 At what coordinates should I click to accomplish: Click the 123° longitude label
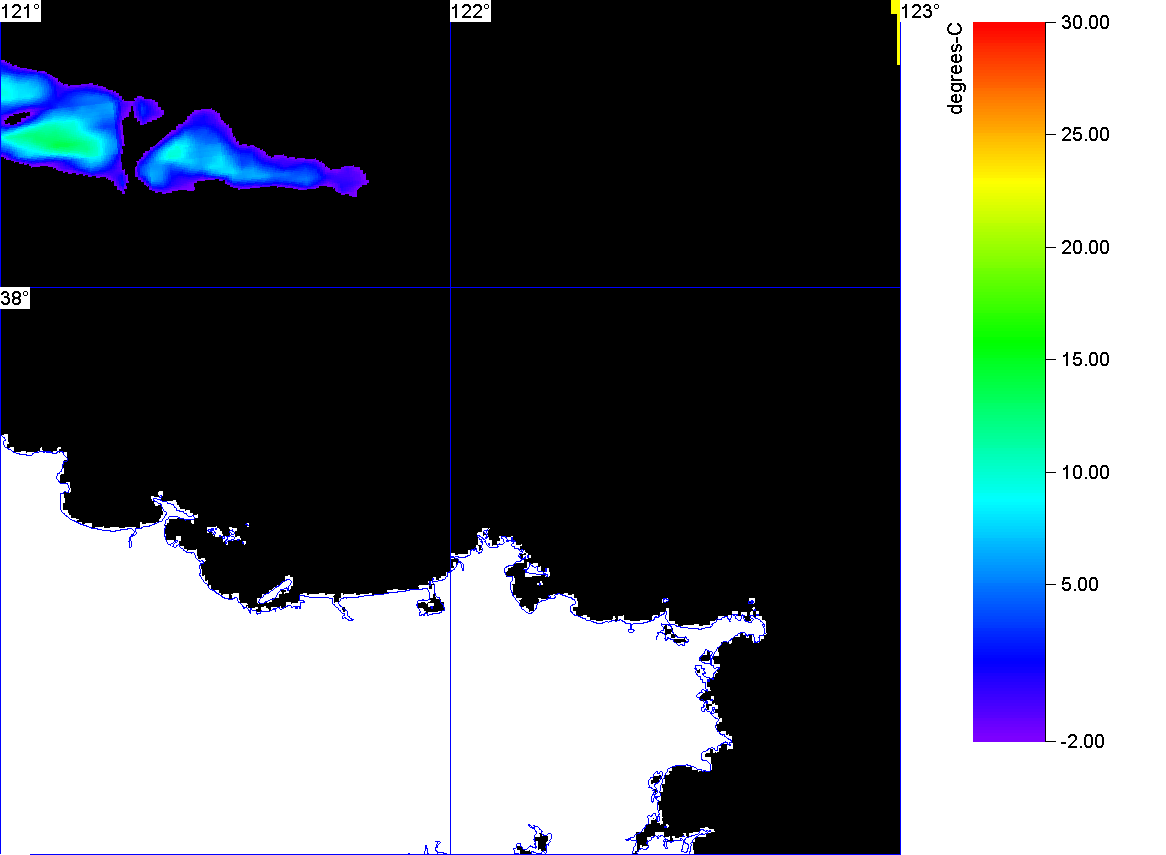coord(921,11)
